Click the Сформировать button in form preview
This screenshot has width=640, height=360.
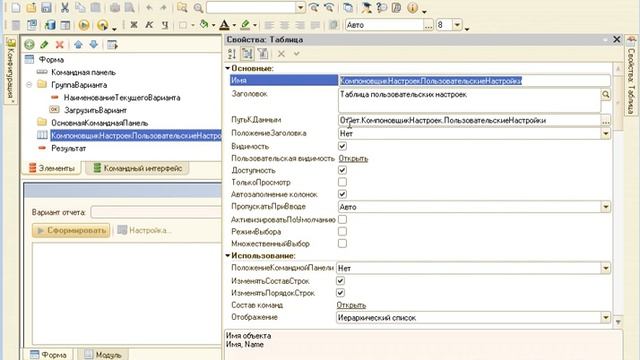71,230
